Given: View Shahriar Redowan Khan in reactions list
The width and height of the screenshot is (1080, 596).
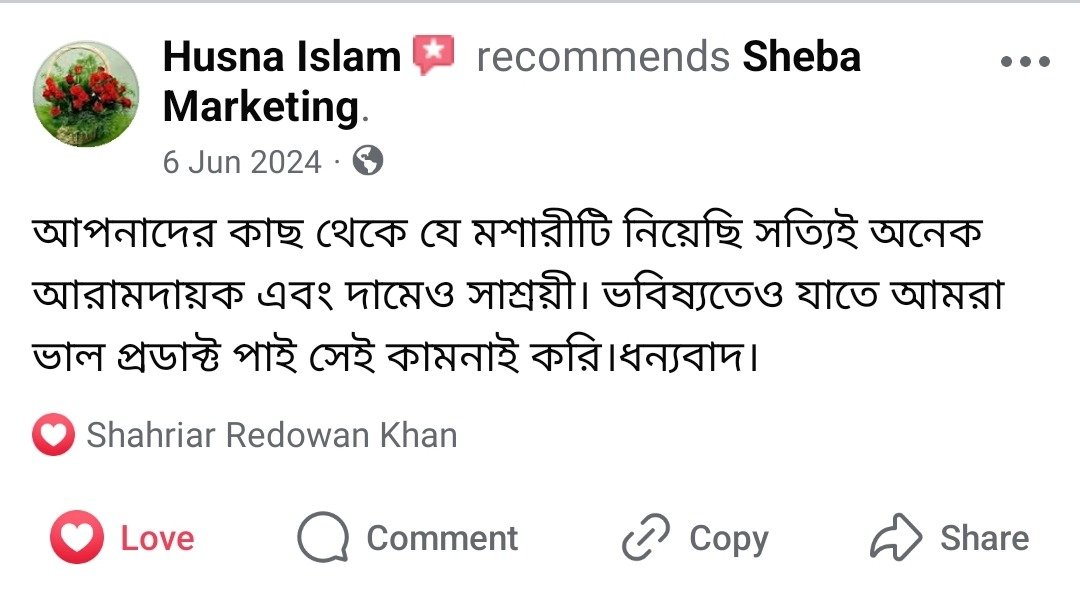Looking at the screenshot, I should pyautogui.click(x=272, y=436).
